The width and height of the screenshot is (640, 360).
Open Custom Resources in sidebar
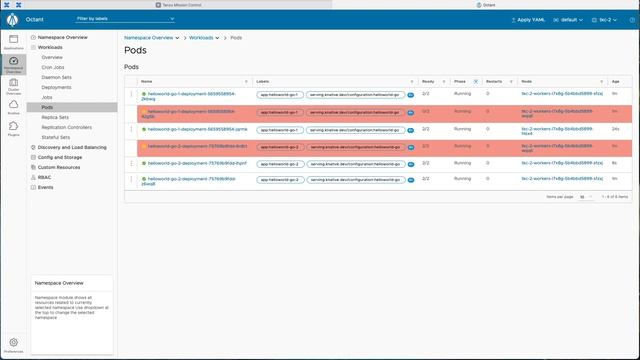click(59, 167)
